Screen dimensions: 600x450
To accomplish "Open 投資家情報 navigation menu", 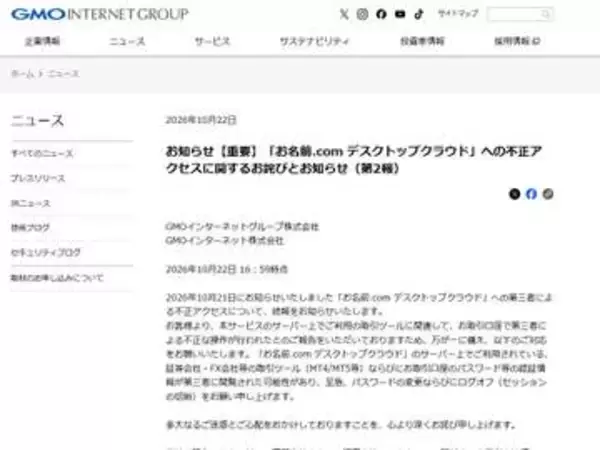I will pyautogui.click(x=422, y=41).
